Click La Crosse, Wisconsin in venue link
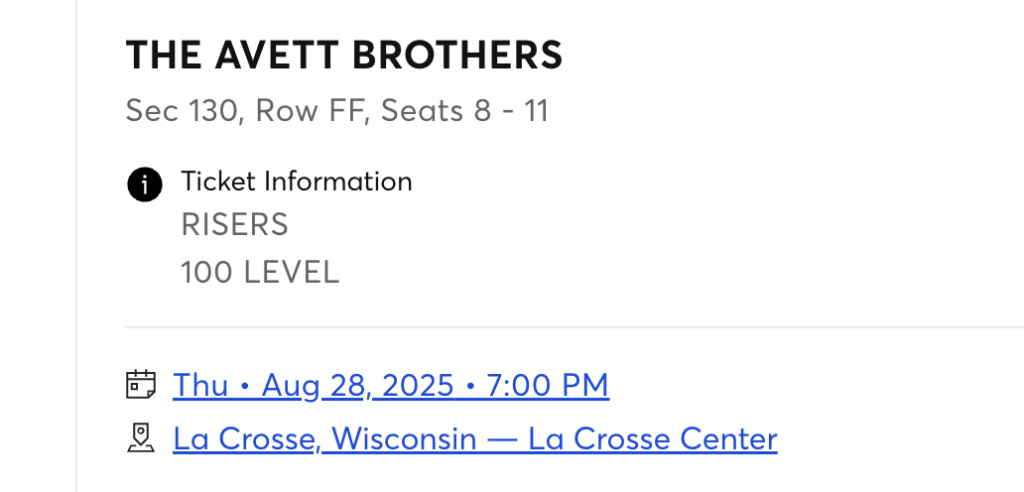The height and width of the screenshot is (492, 1024). pos(325,438)
